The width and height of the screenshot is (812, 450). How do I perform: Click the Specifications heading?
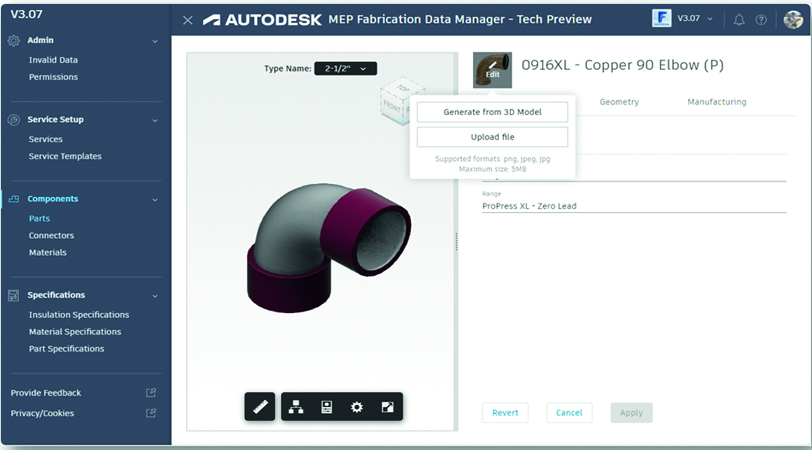(x=56, y=295)
